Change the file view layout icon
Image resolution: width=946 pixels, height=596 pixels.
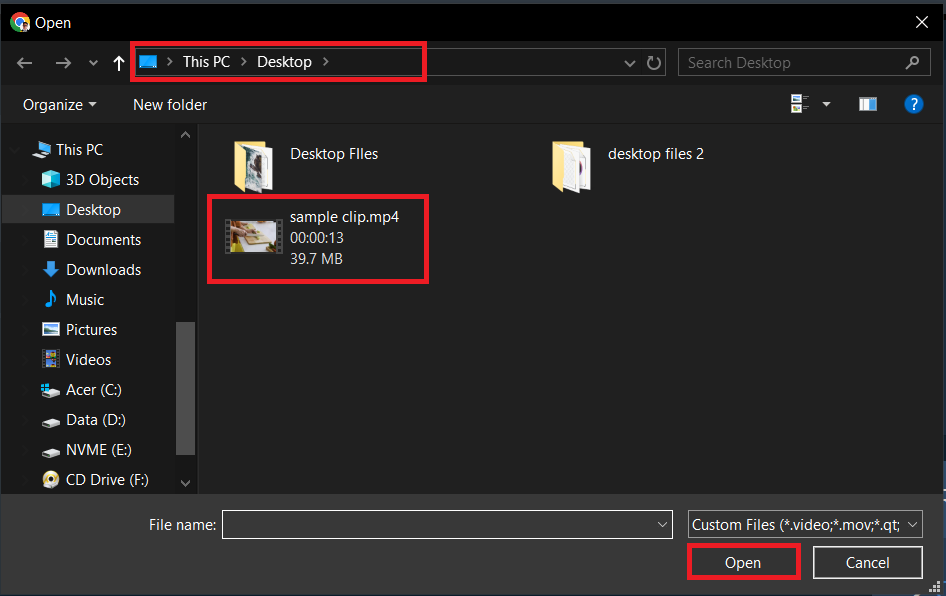(798, 103)
